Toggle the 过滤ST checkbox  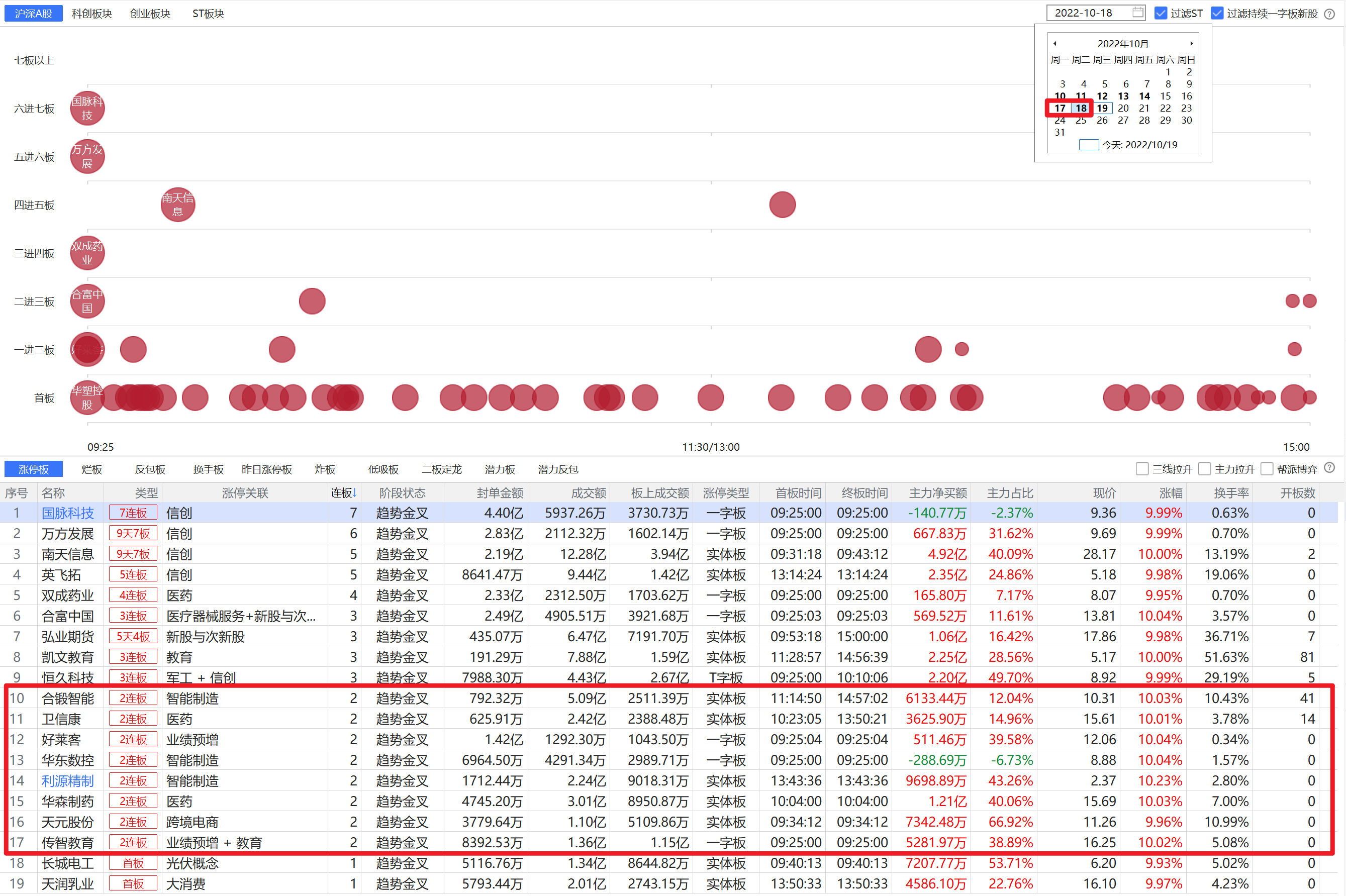tap(1161, 13)
